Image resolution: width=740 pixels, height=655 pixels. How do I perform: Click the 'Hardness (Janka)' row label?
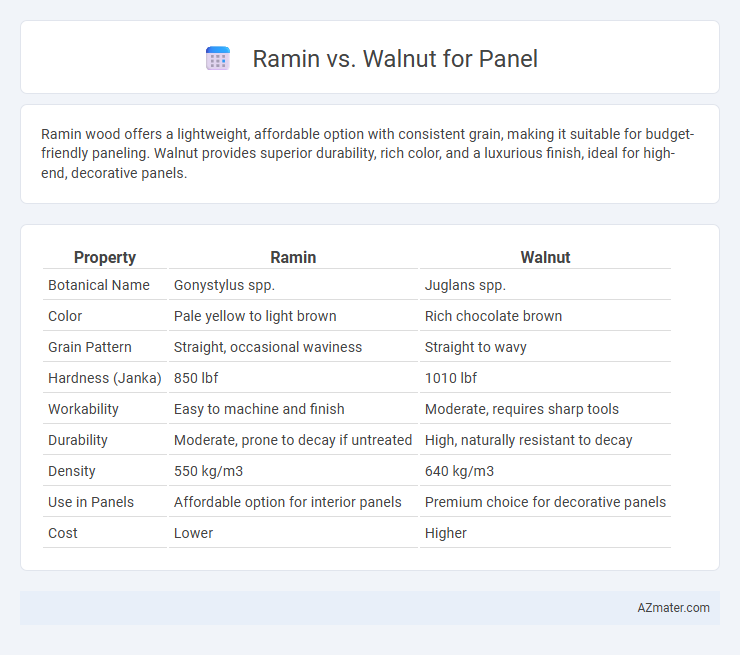pos(105,378)
